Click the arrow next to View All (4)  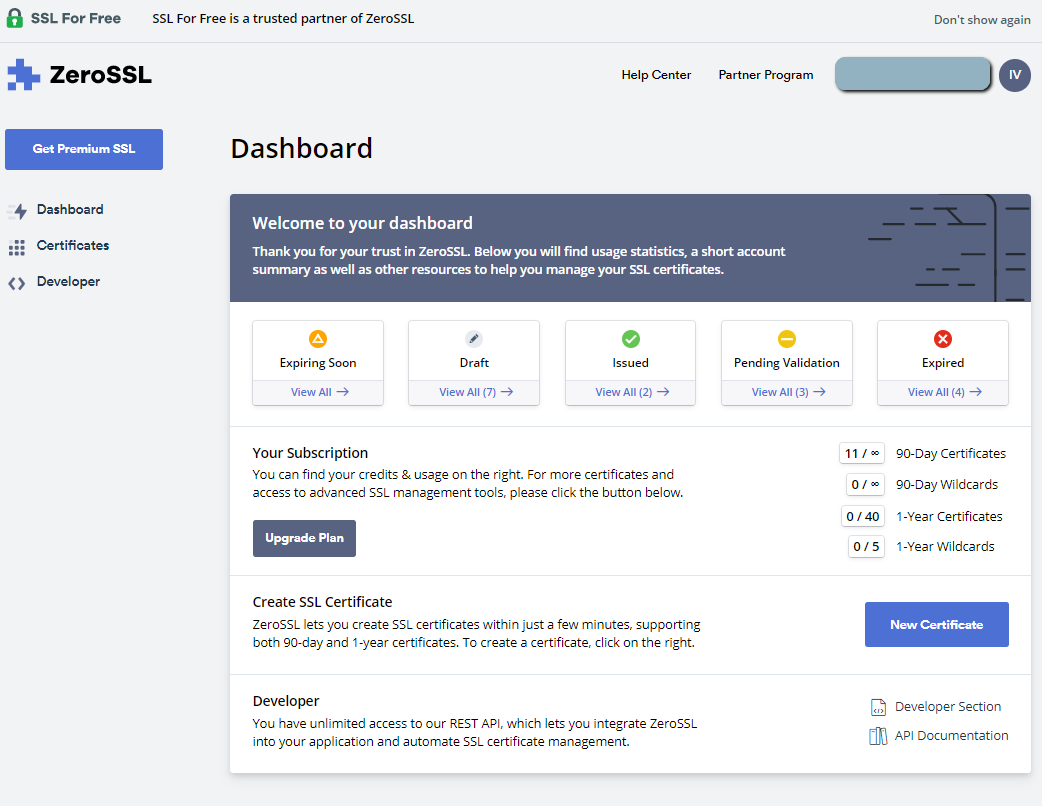pos(976,392)
